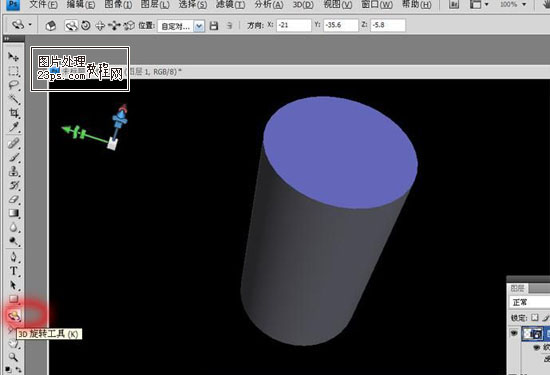Select the Eyedropper tool
This screenshot has width=550, height=375.
(14, 127)
